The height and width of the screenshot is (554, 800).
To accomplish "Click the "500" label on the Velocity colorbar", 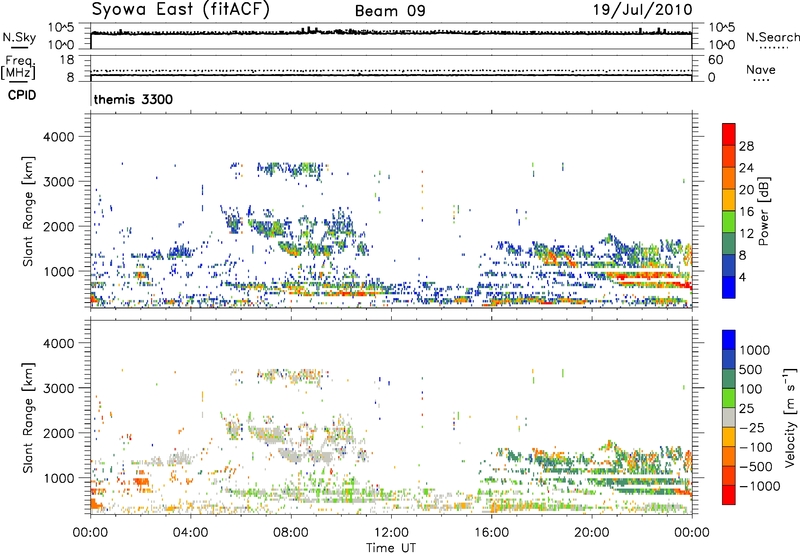I will (750, 369).
